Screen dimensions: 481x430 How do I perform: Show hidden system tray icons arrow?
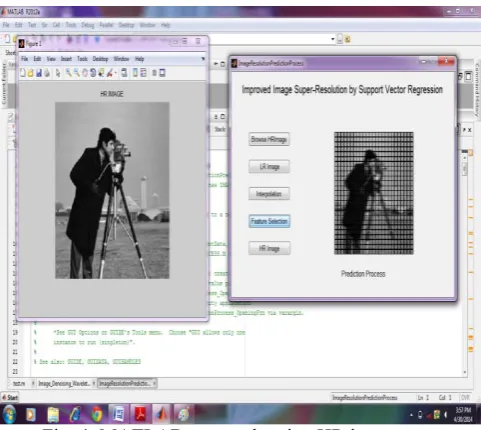point(411,415)
